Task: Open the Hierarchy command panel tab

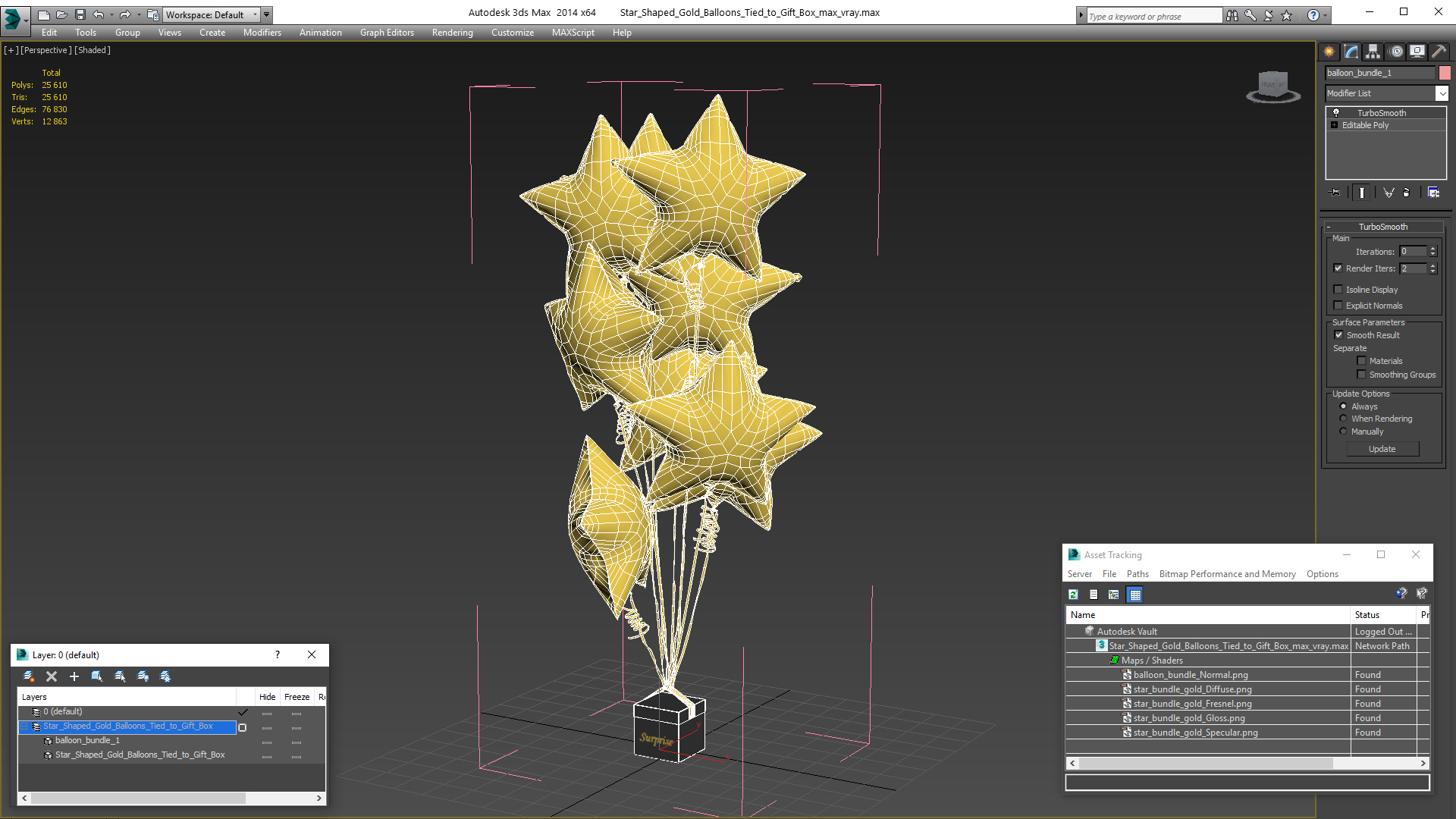Action: (1373, 52)
